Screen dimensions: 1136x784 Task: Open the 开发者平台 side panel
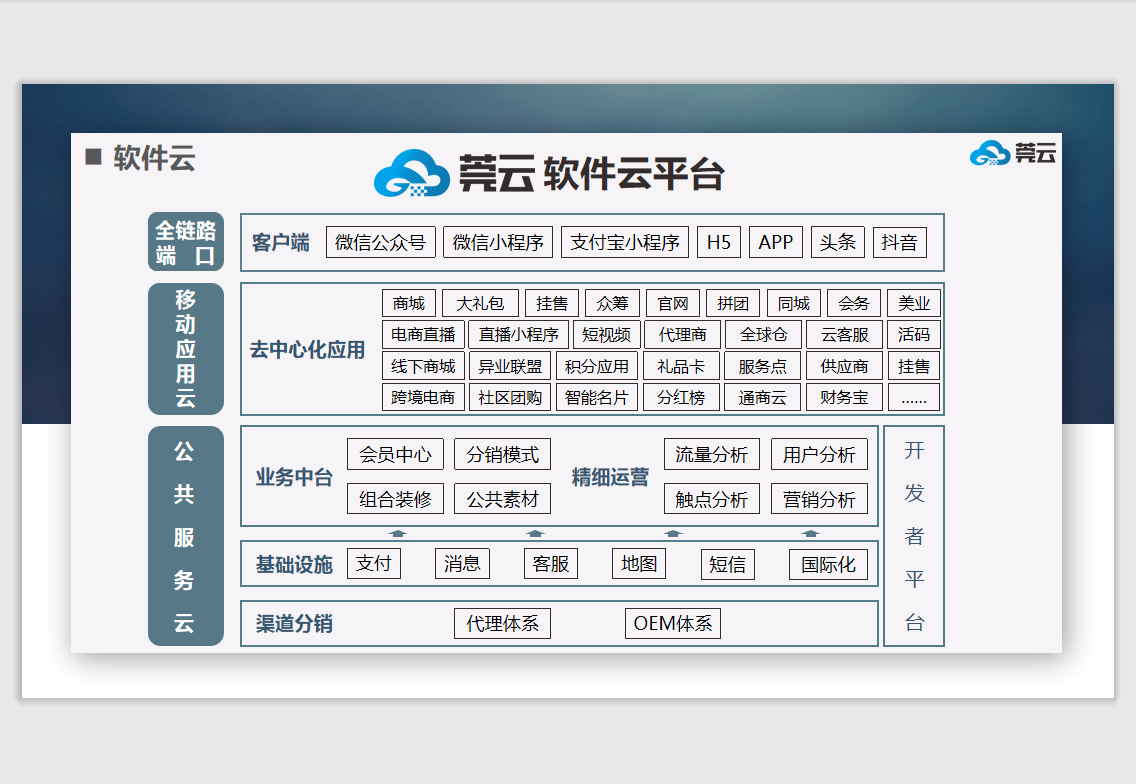pos(914,535)
